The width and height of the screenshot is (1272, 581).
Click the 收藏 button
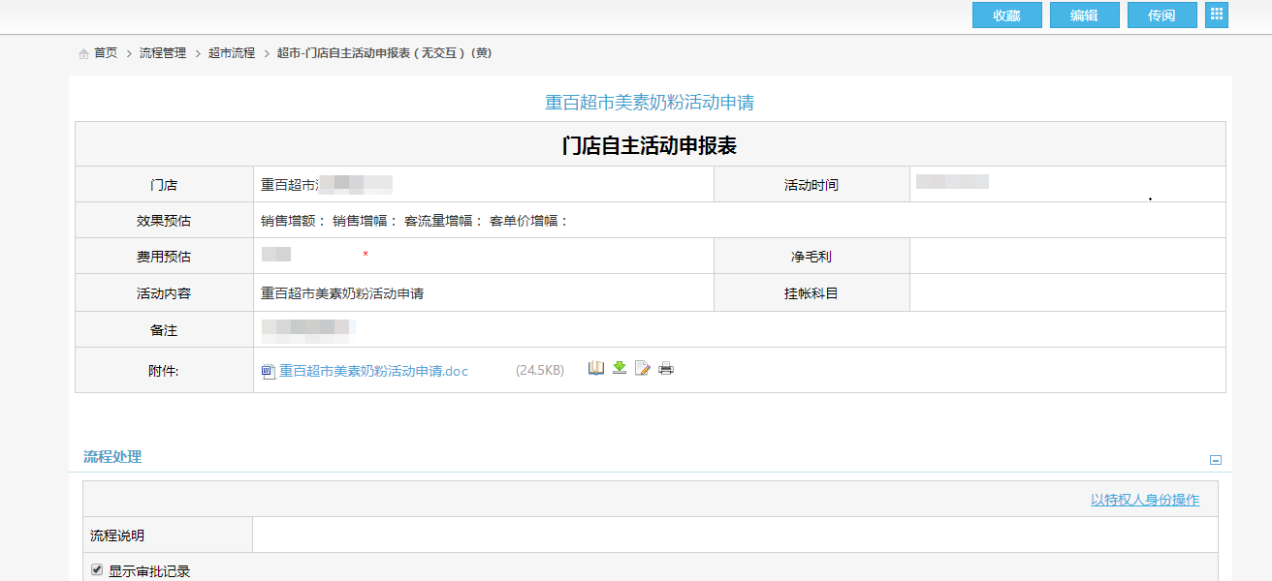coord(1006,15)
